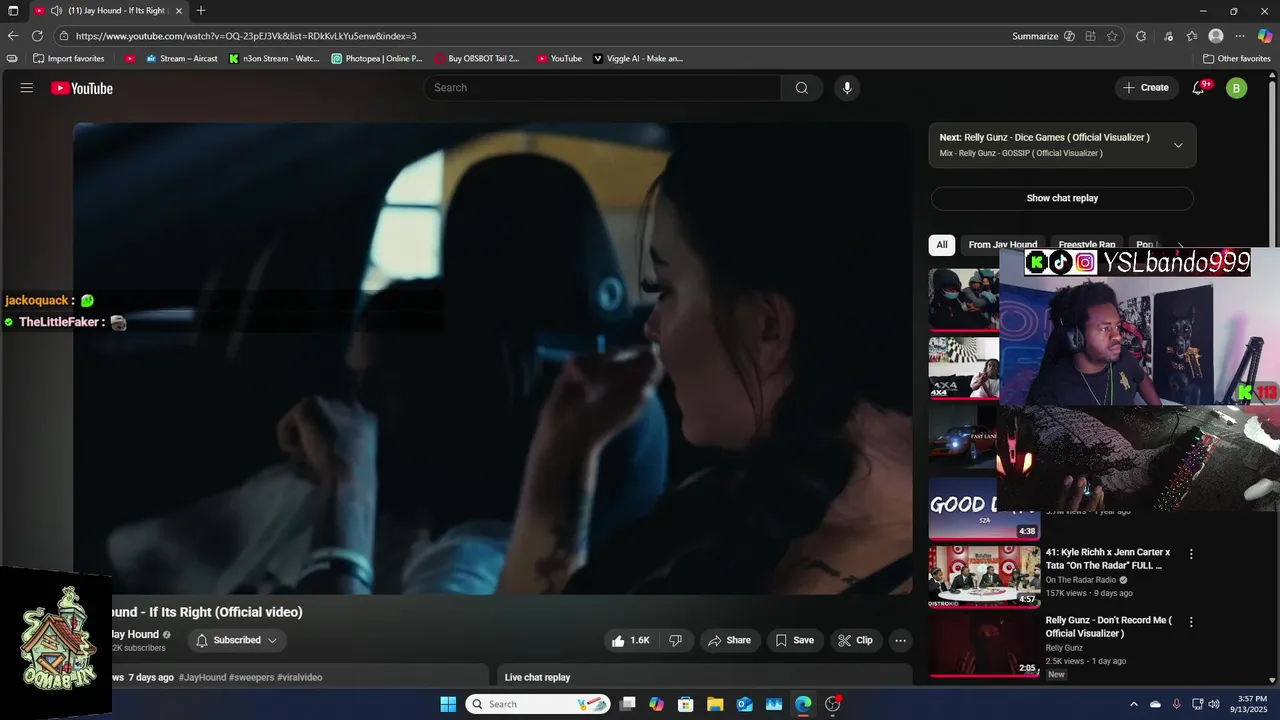The height and width of the screenshot is (720, 1280).
Task: Click the video title 41: Kyle Richh x Jenn Carter
Action: [x=1107, y=558]
